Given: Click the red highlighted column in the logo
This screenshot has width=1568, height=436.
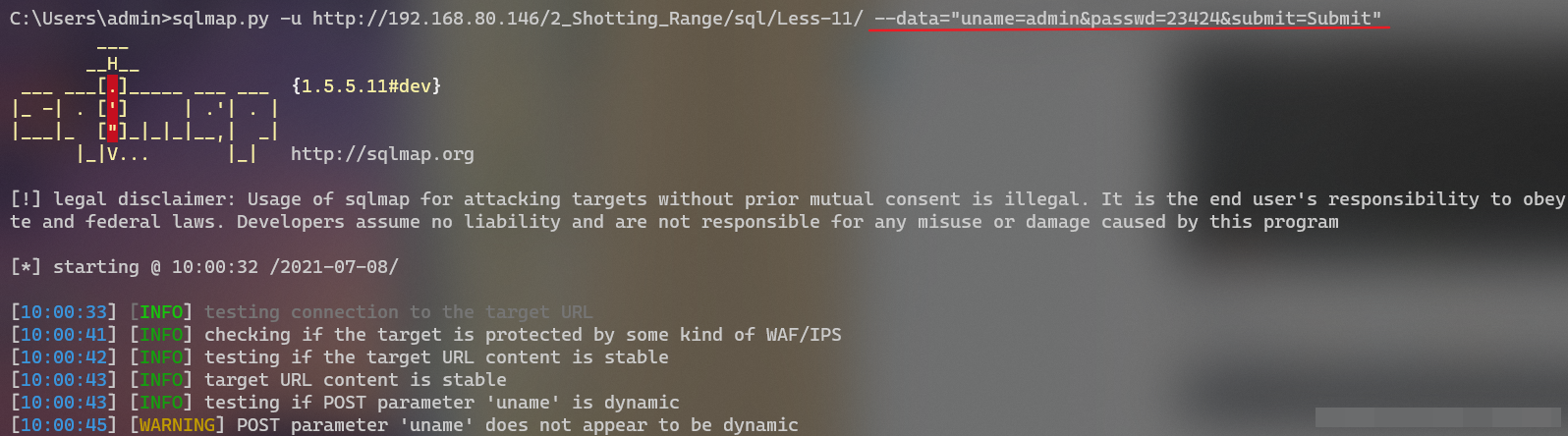Looking at the screenshot, I should 113,98.
